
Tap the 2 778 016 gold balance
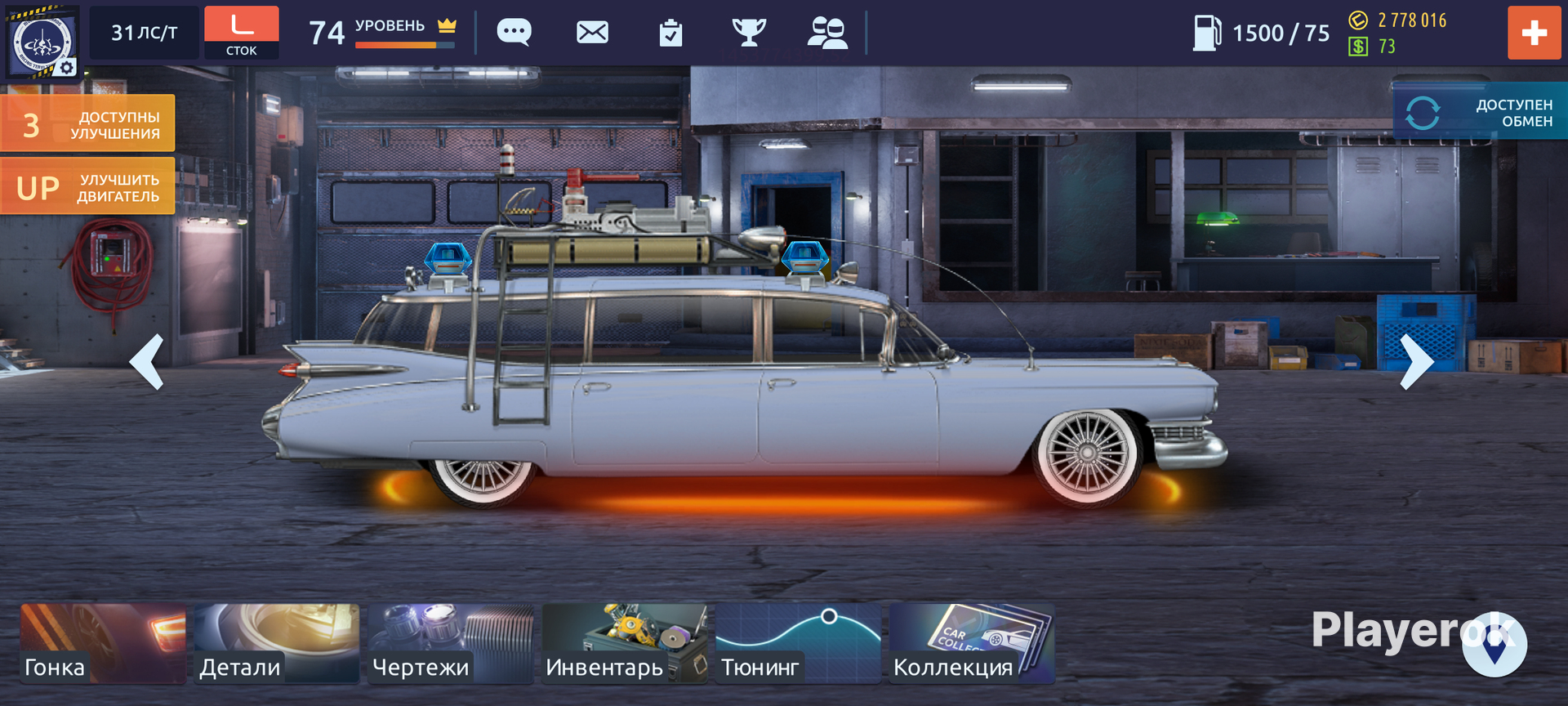(1412, 20)
